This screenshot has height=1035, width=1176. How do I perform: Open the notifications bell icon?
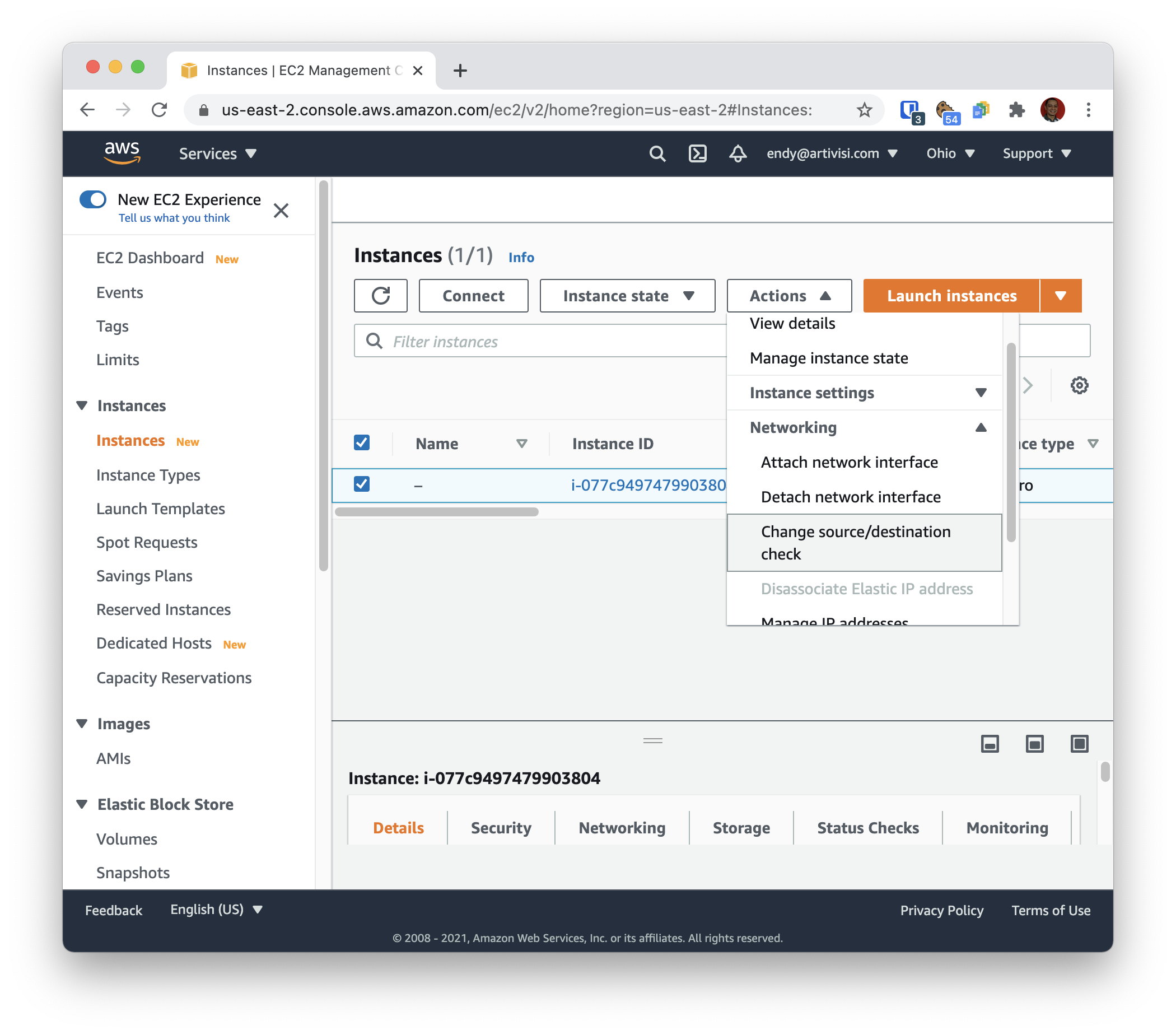(x=738, y=153)
